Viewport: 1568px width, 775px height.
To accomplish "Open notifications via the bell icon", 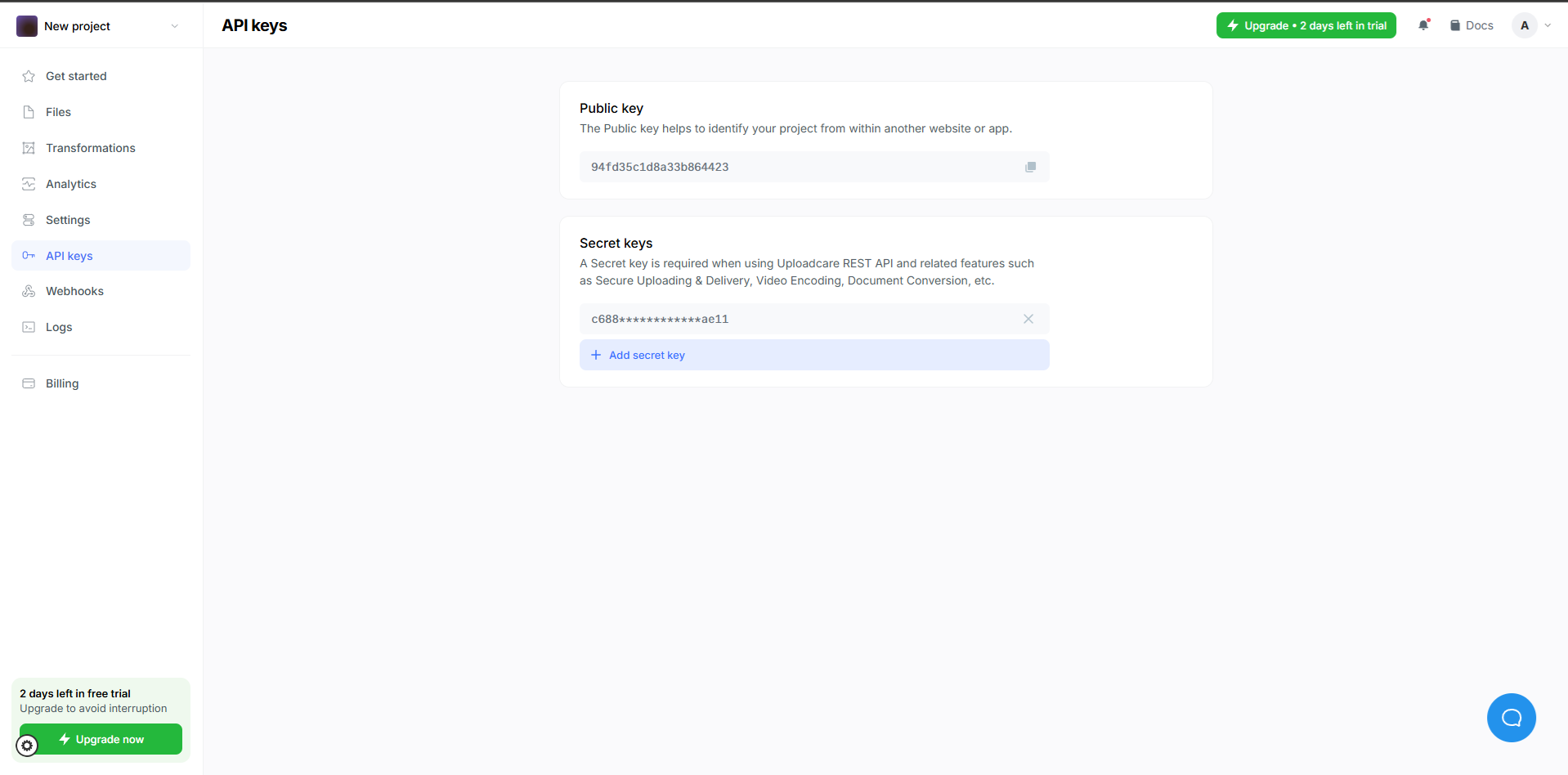I will (x=1424, y=25).
